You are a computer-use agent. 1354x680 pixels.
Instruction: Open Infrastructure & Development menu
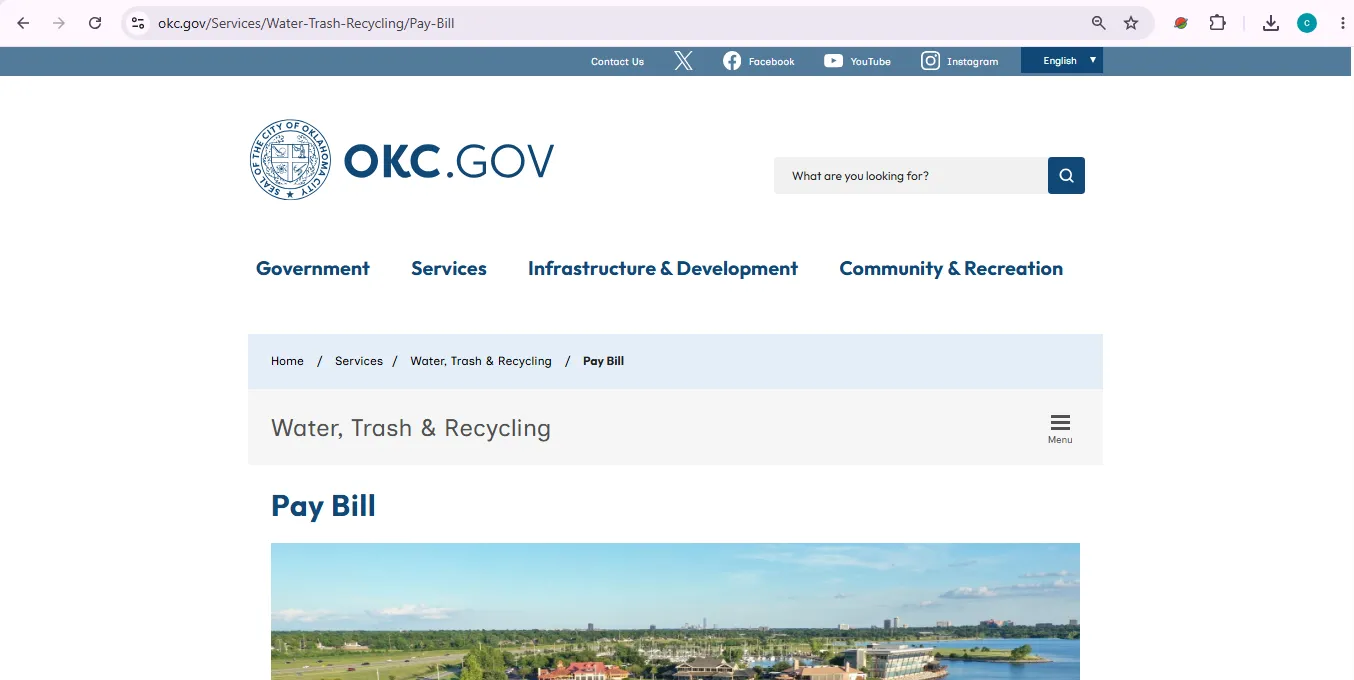(x=663, y=268)
